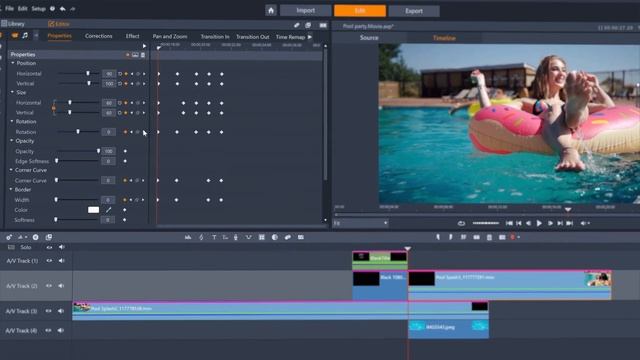Click the Solo track button

tap(26, 247)
